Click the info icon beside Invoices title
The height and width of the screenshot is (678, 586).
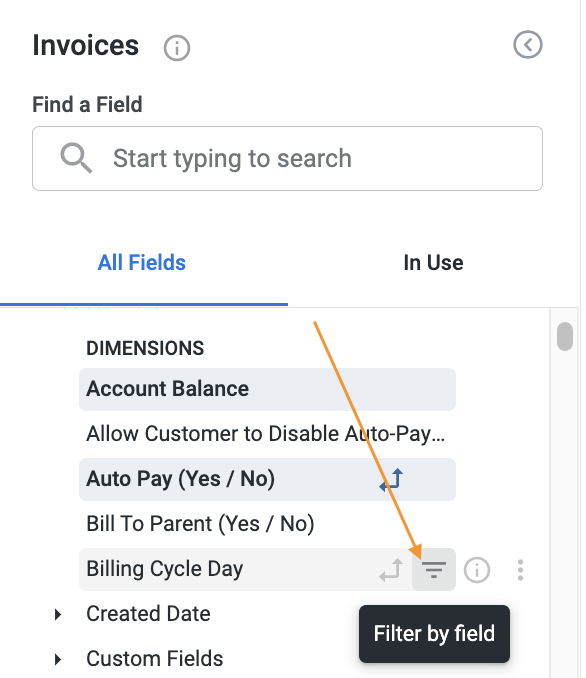click(176, 48)
